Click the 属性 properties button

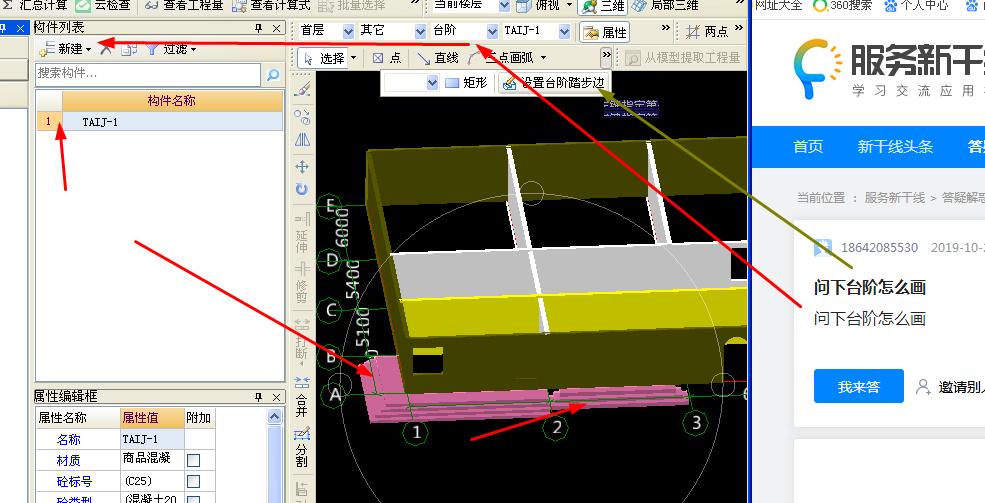[604, 32]
